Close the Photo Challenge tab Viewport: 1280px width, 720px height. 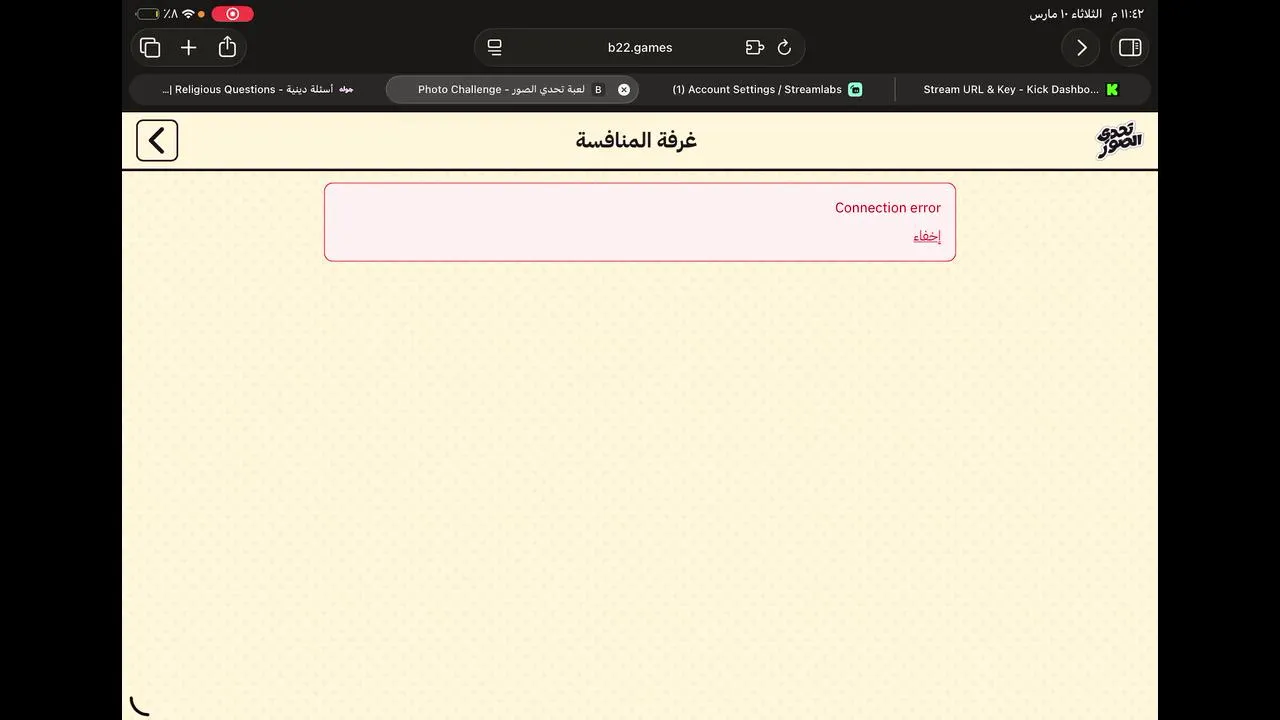[624, 89]
